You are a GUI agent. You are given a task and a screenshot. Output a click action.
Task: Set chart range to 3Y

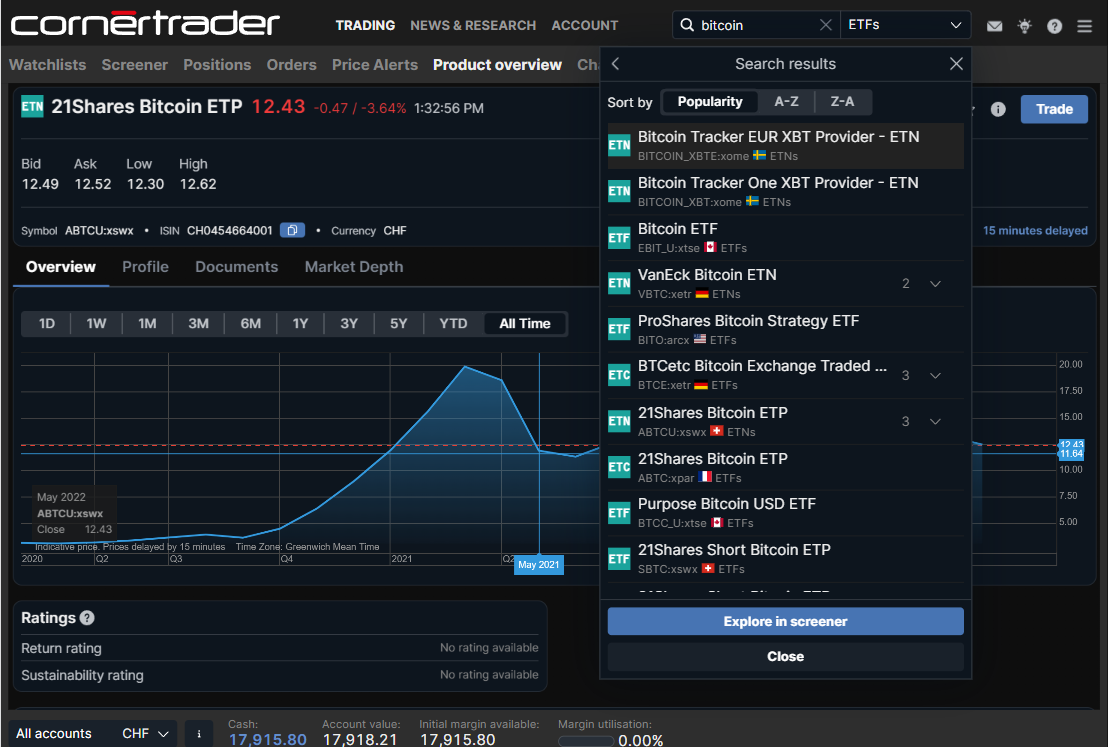click(349, 323)
